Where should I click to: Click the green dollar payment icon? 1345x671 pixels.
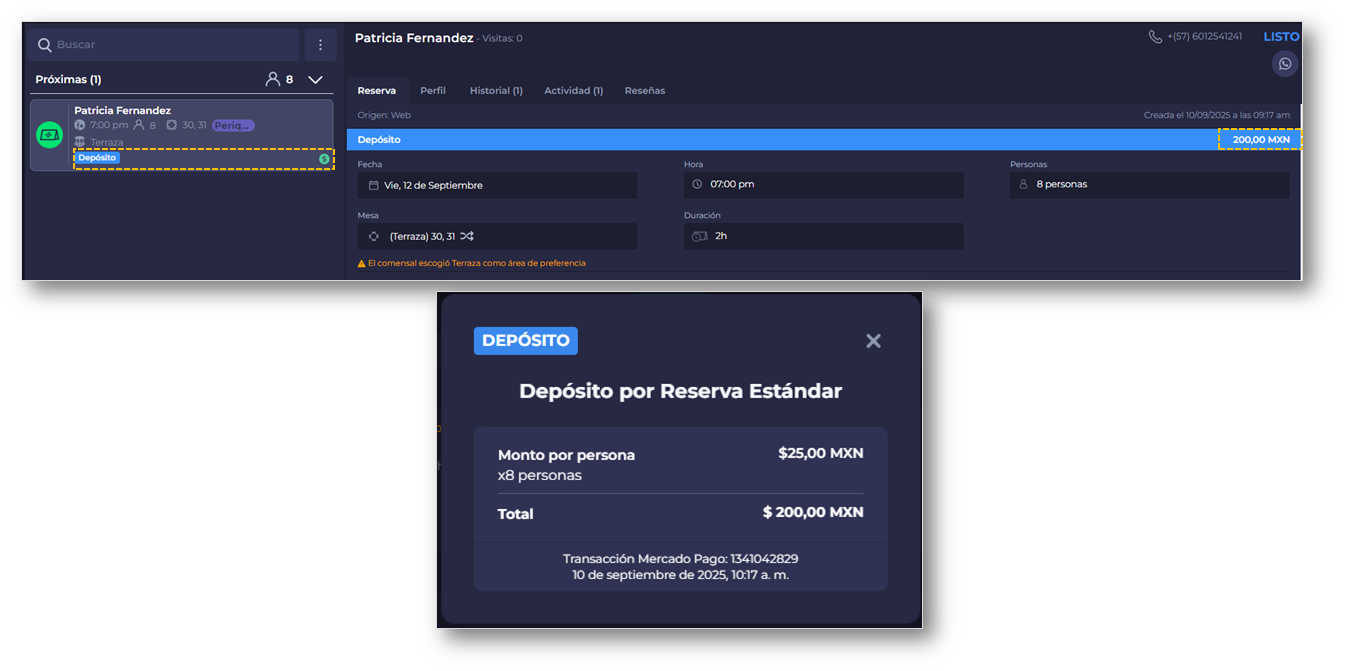324,159
